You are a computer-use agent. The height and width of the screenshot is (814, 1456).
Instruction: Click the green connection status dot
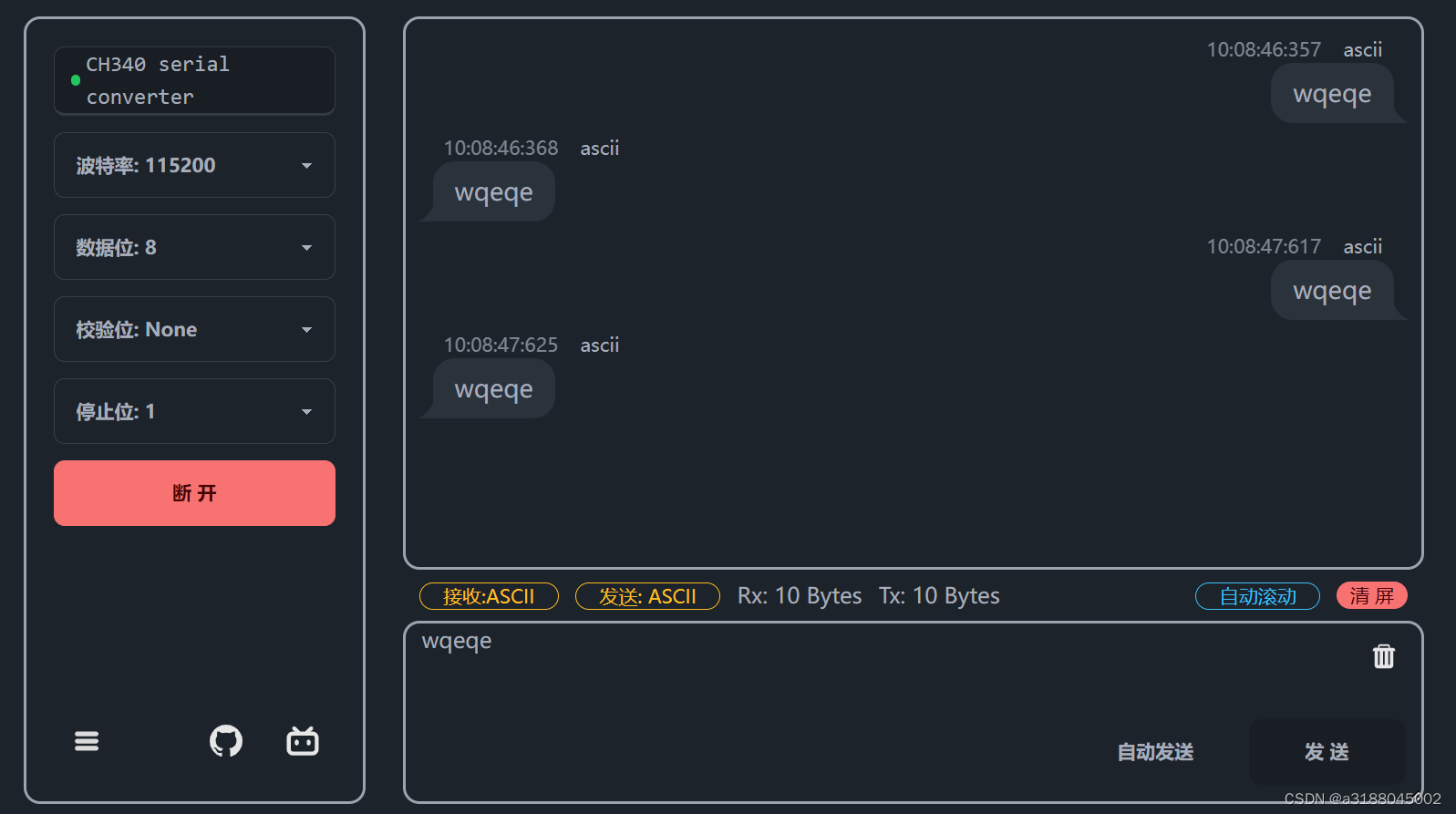click(76, 80)
